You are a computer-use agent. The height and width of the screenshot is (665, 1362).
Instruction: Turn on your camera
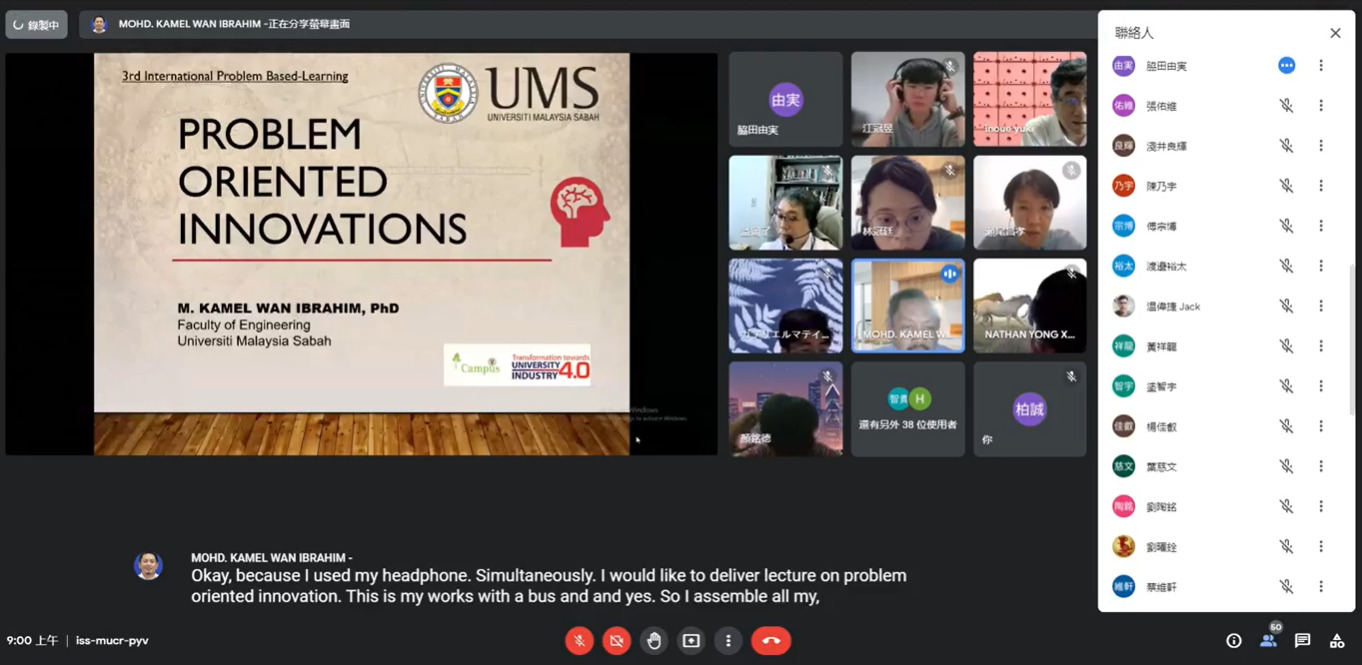[616, 641]
